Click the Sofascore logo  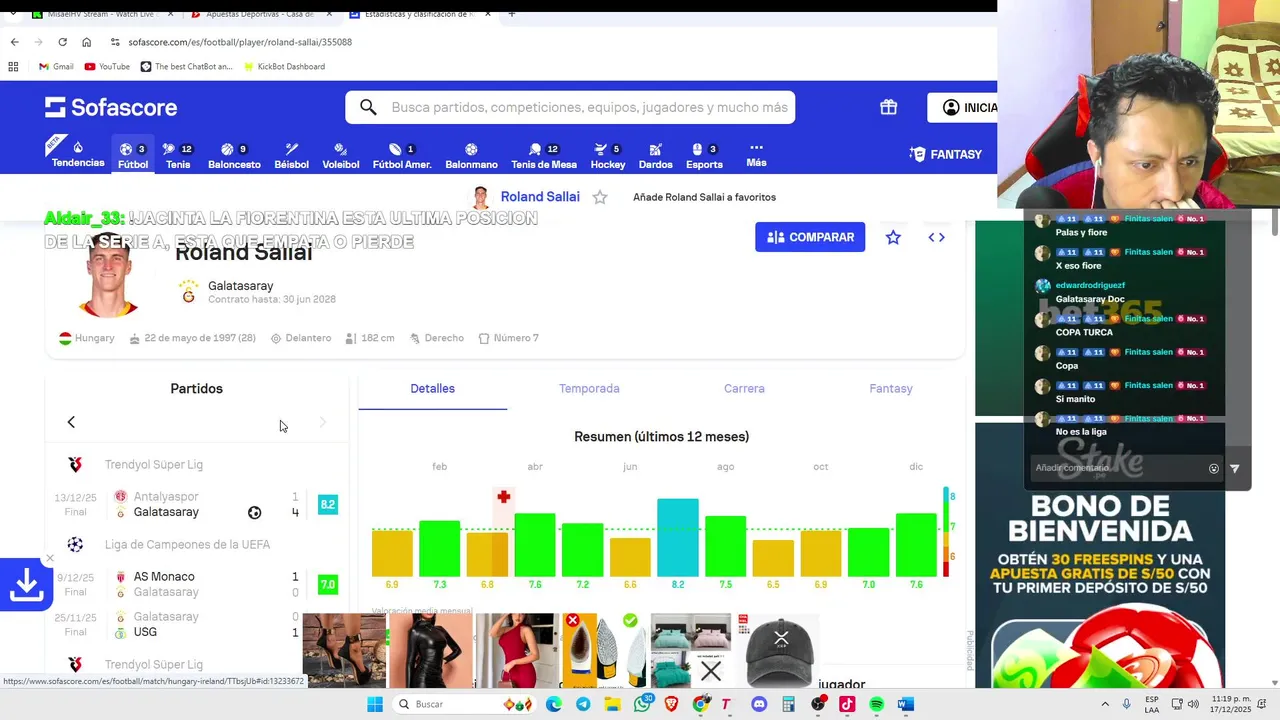coord(111,107)
